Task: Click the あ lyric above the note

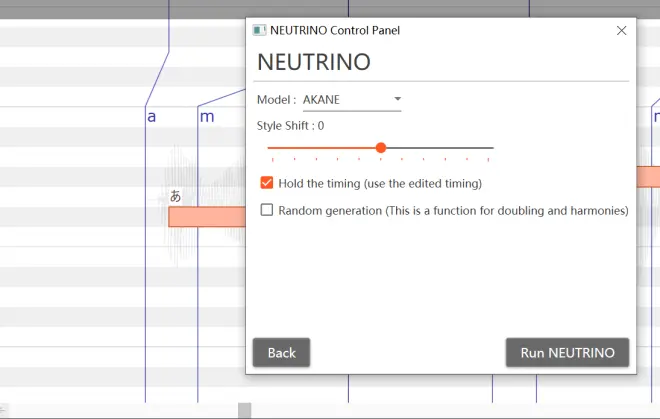Action: [x=176, y=196]
